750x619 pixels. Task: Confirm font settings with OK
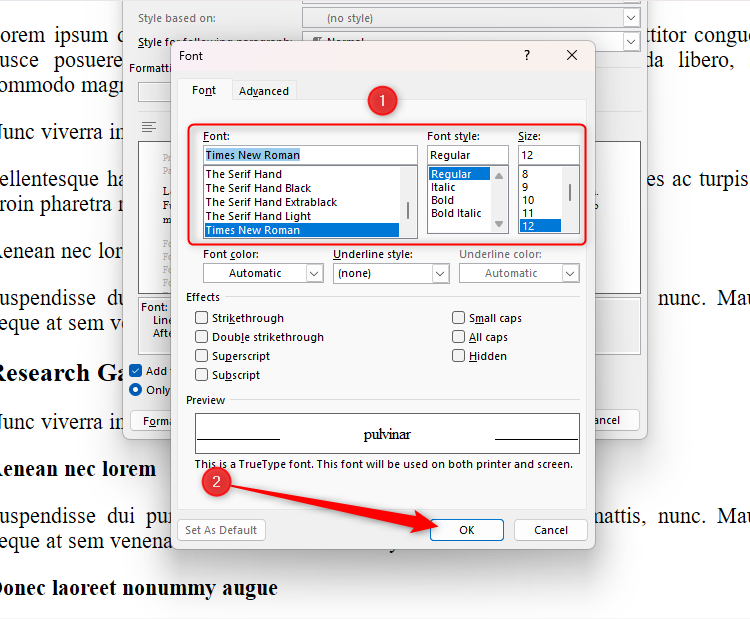pos(467,530)
